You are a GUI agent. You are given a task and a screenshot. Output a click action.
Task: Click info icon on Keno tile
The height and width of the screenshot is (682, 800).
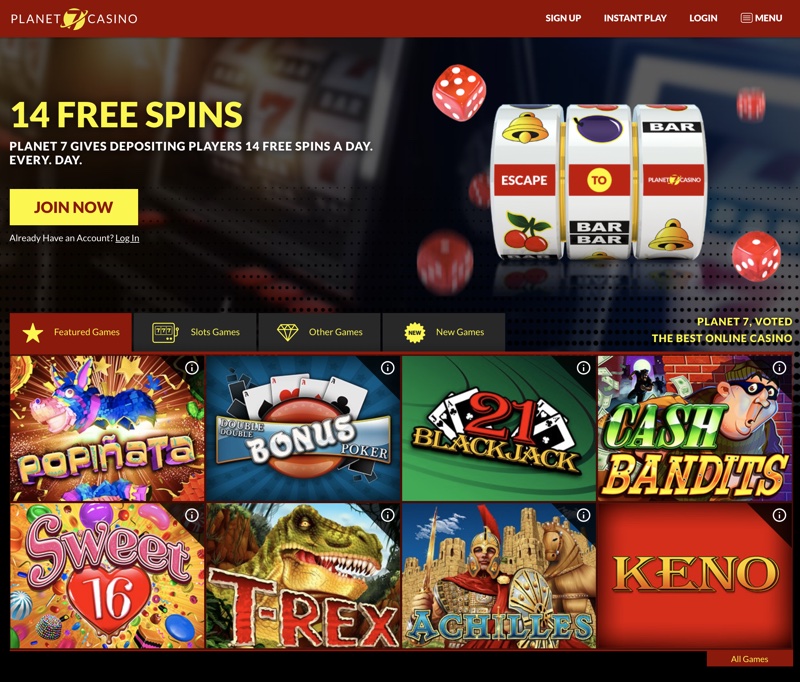[x=779, y=515]
